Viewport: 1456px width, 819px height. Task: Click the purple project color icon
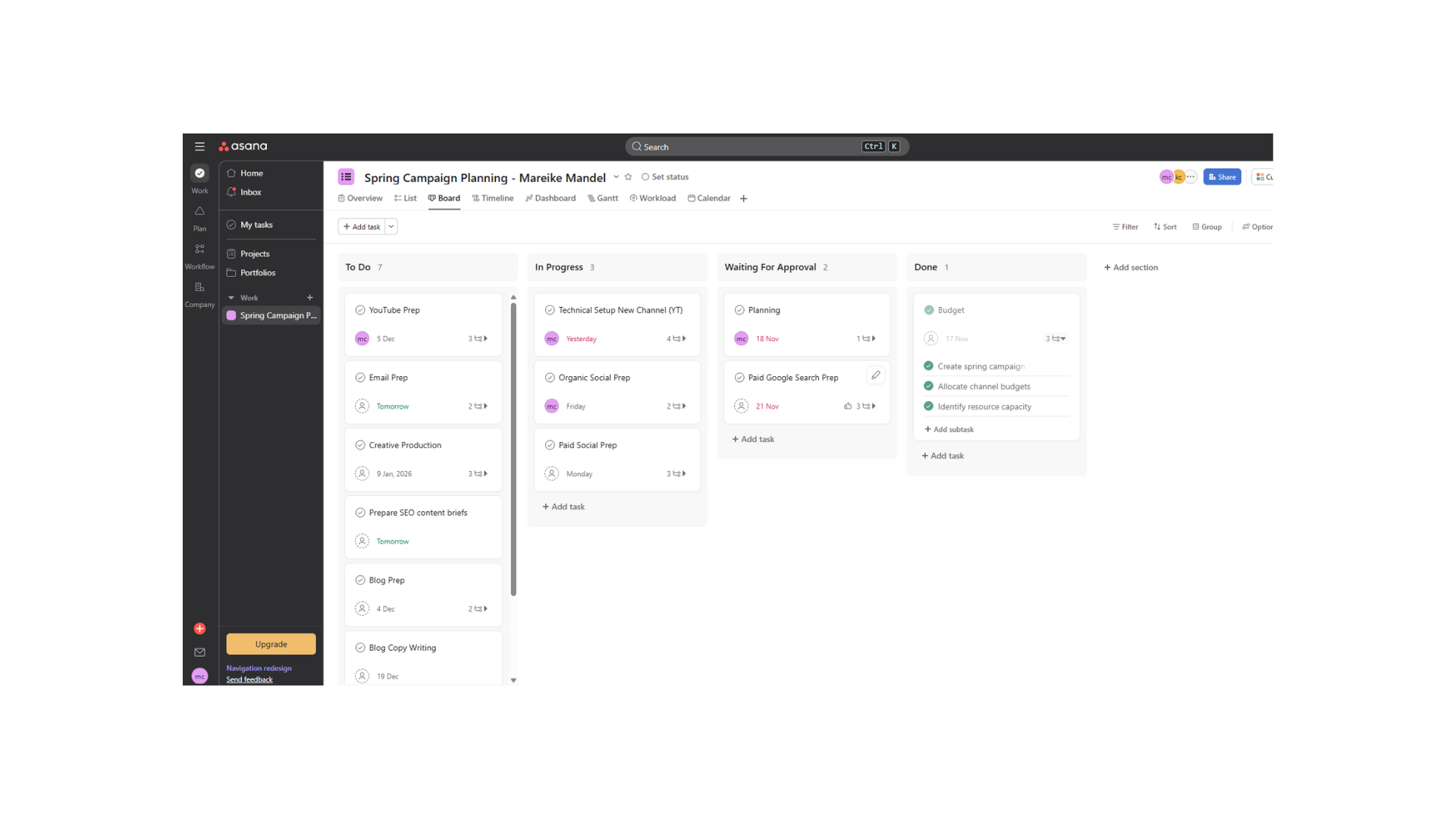(346, 177)
